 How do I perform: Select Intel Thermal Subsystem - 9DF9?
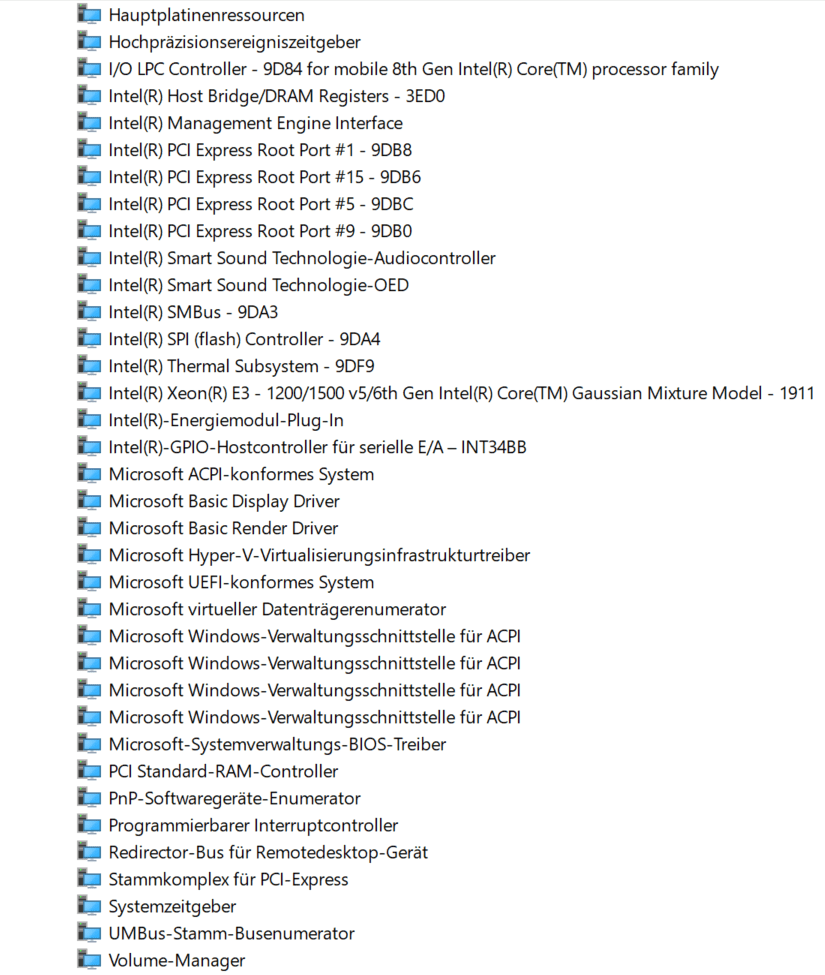coord(241,366)
